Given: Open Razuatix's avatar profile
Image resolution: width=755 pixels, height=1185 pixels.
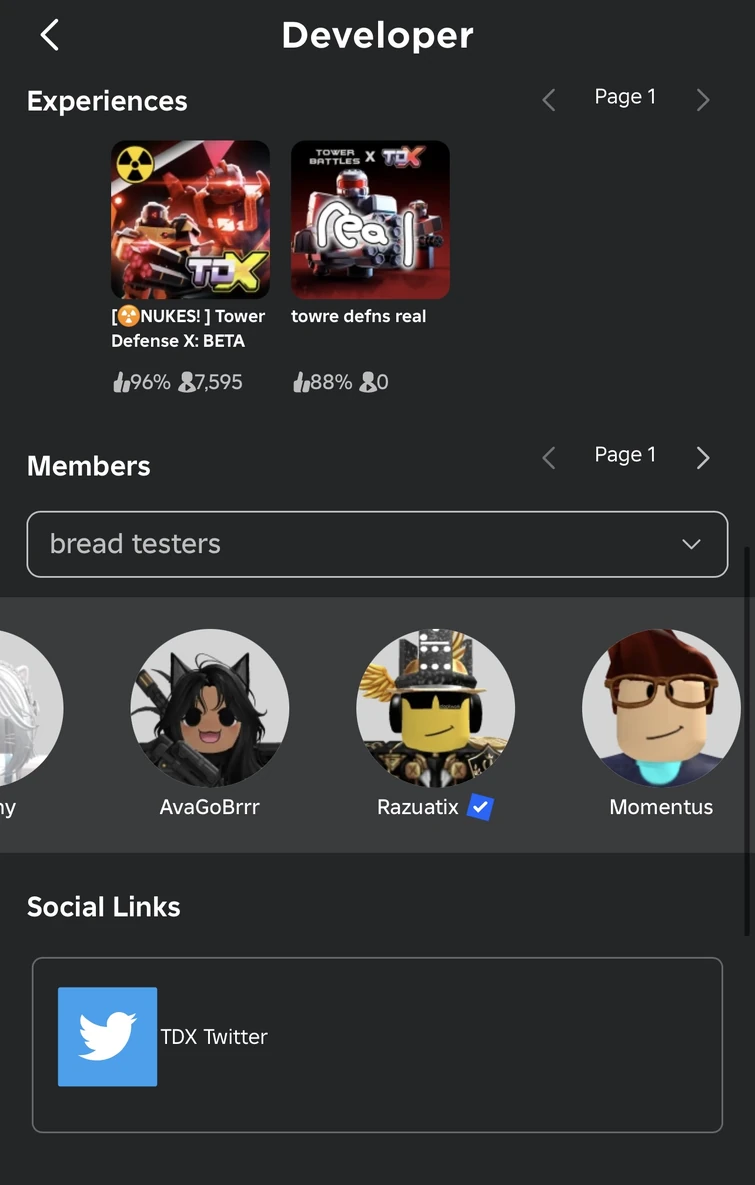Looking at the screenshot, I should [436, 708].
